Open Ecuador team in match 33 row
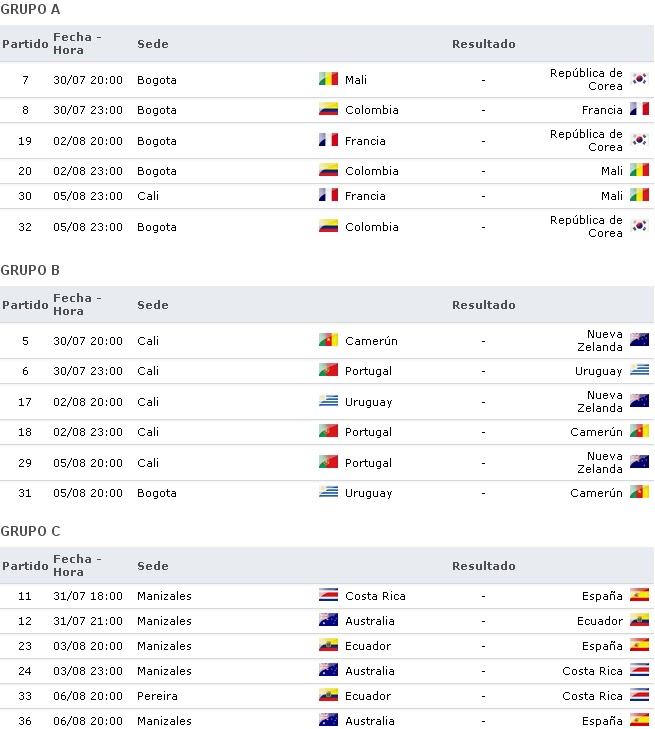Screen dimensions: 655x729 (x=368, y=696)
